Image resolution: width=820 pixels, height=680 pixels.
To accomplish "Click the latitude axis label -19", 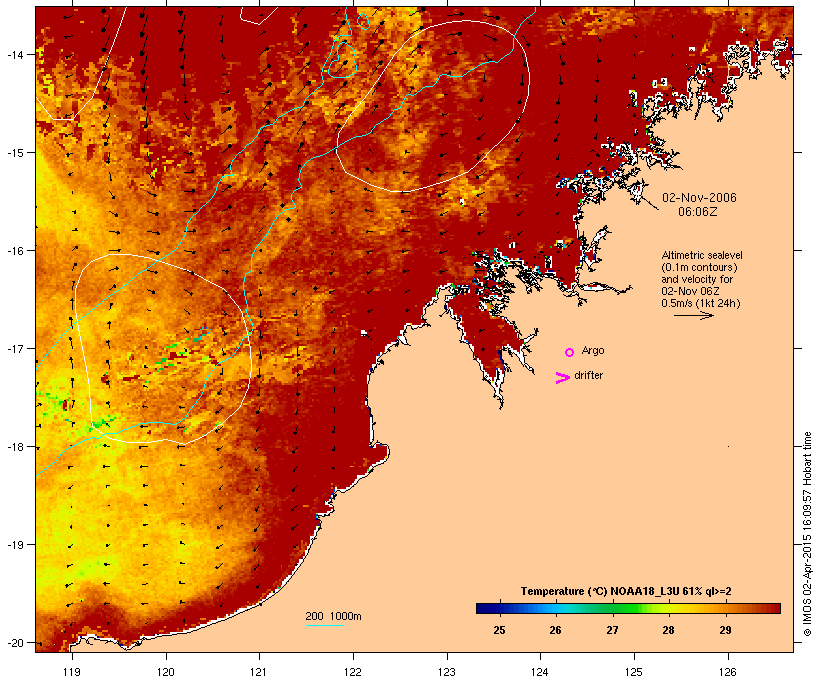I will (x=15, y=545).
